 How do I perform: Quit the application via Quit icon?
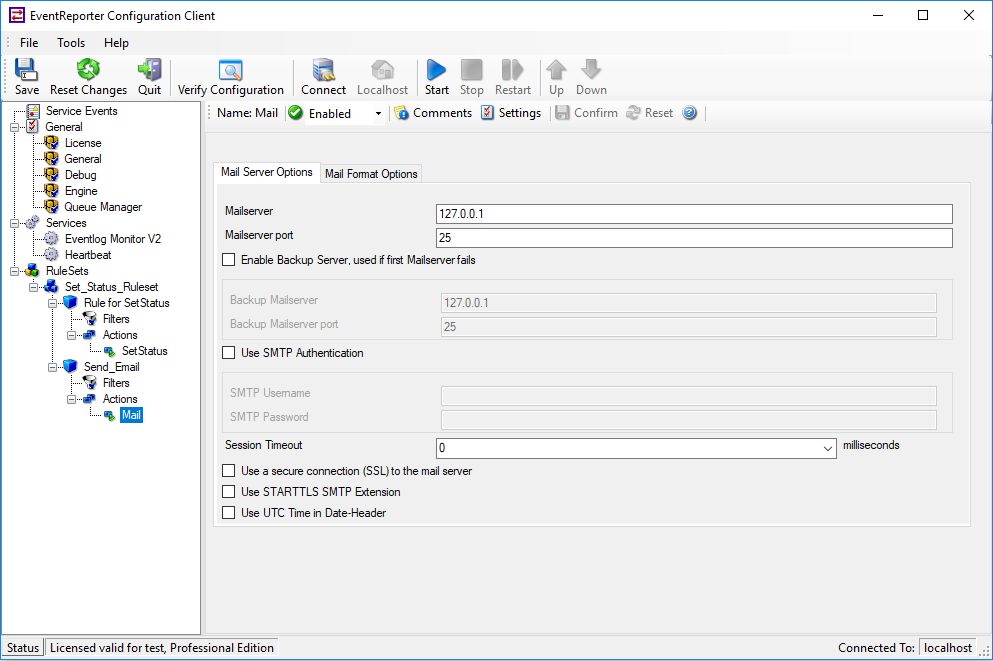pos(149,77)
